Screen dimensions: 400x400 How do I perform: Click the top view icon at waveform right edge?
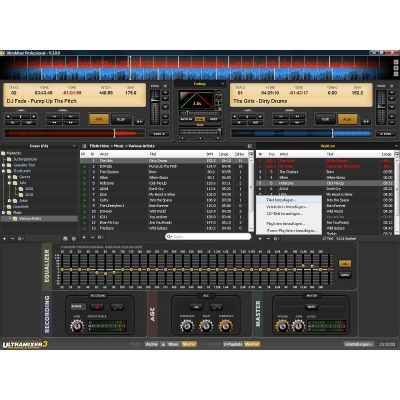click(396, 62)
